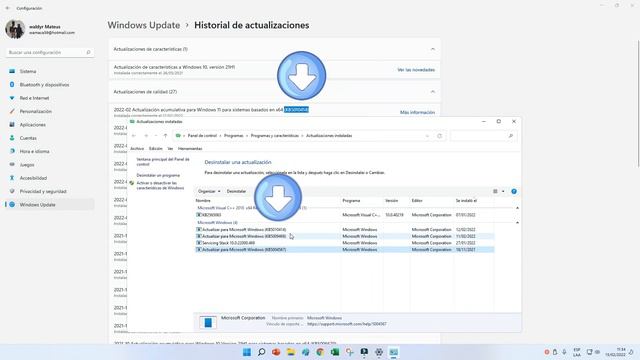Collapse the Actualizaciones de calidad section
Screen dimensions: 640x360
pyautogui.click(x=433, y=92)
